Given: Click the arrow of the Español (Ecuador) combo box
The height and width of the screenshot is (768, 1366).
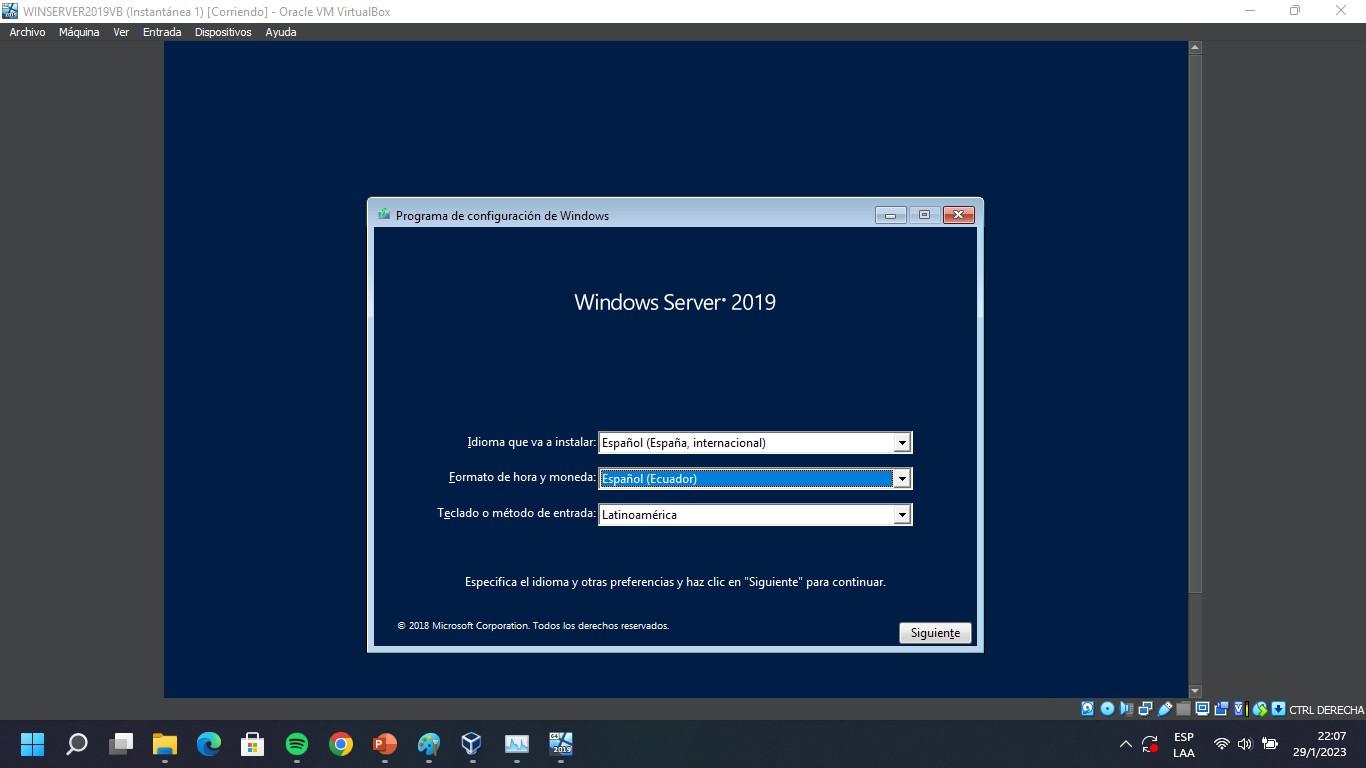Looking at the screenshot, I should click(902, 478).
